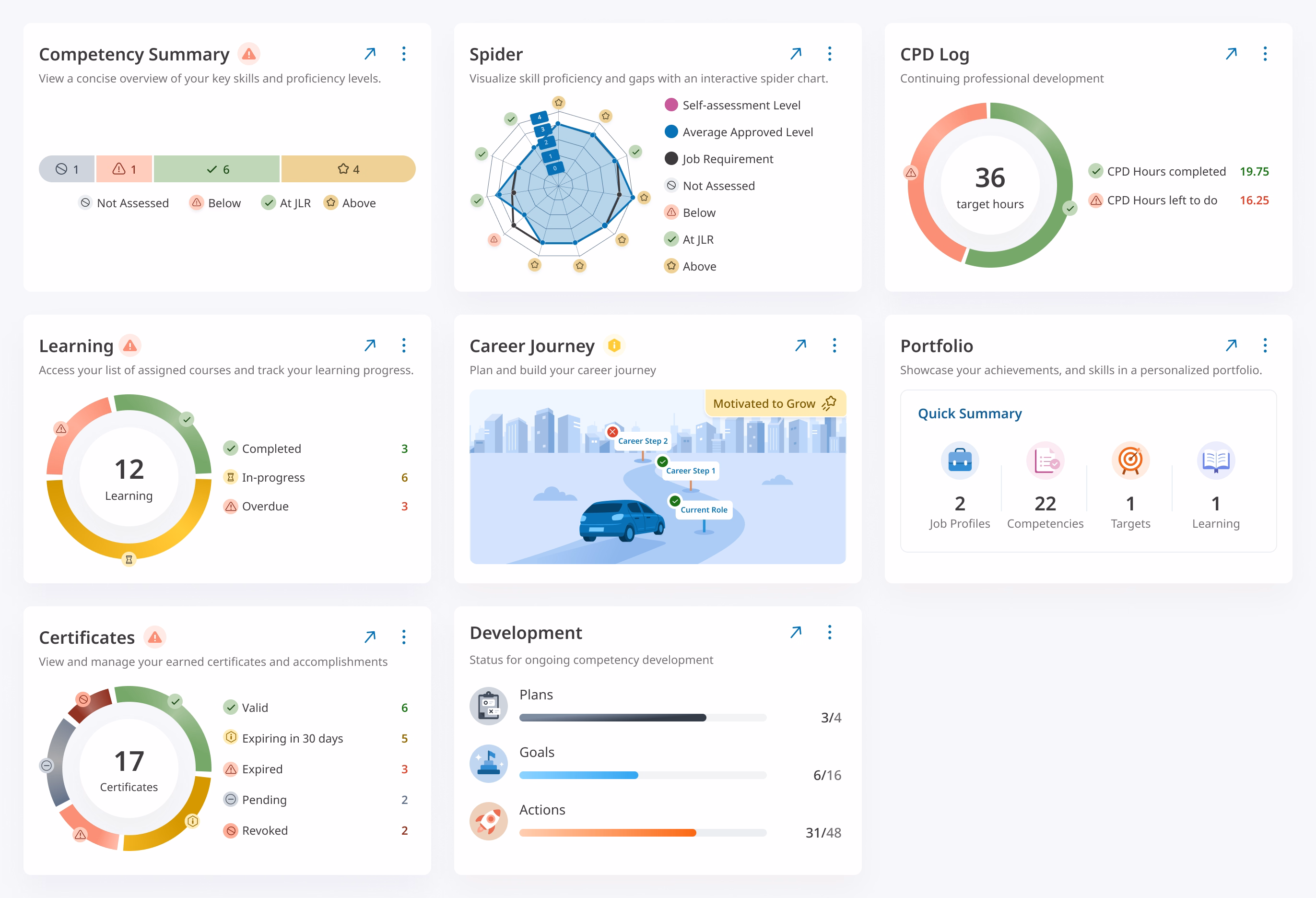Open Learning widget three-dot menu
The width and height of the screenshot is (1316, 898).
(x=404, y=345)
